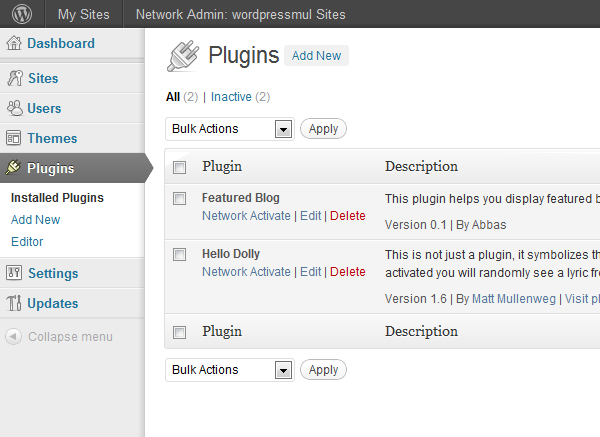Click the Description column header at top
This screenshot has width=600, height=437.
[421, 166]
